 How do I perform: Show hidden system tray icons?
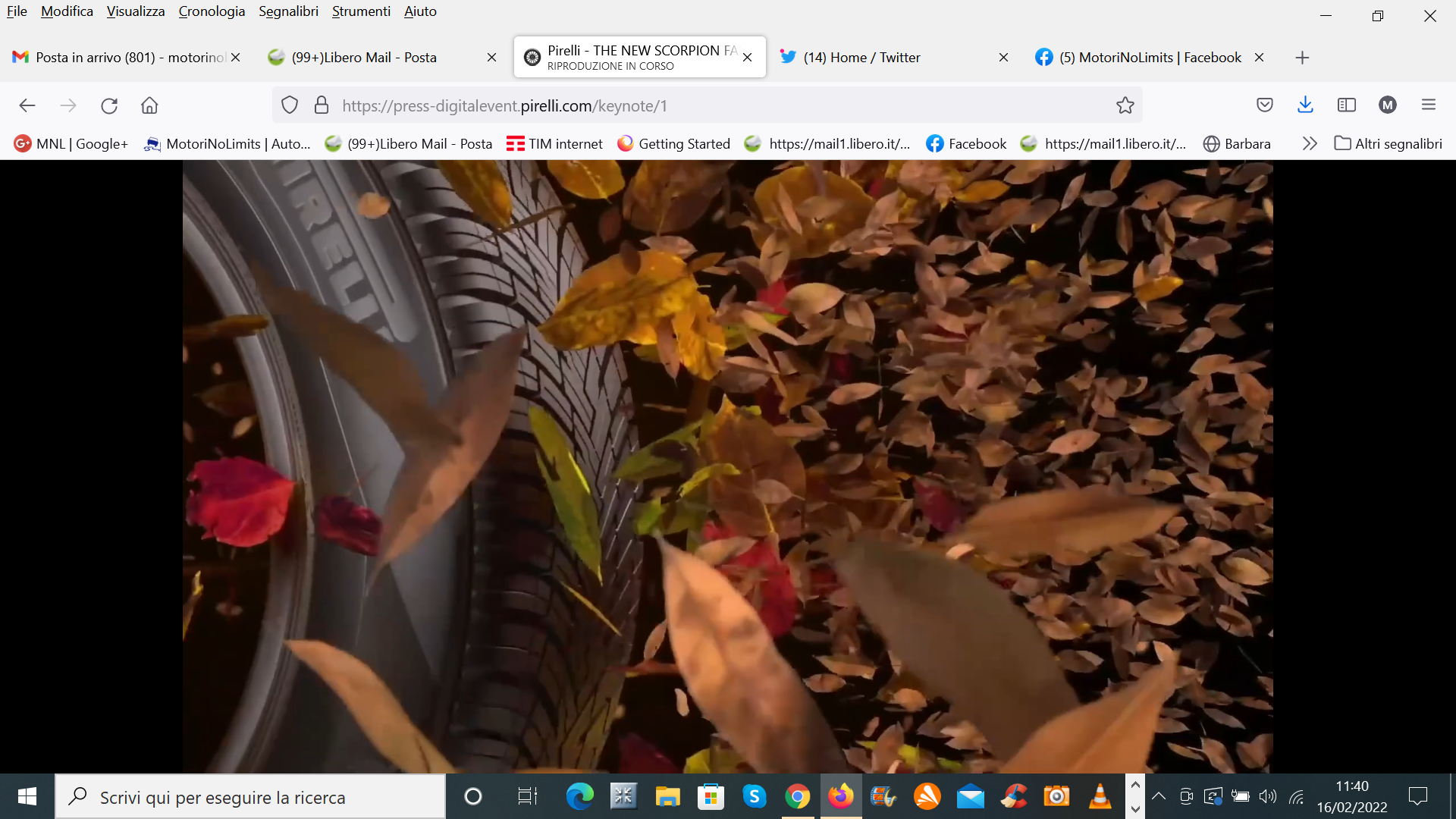[1159, 796]
